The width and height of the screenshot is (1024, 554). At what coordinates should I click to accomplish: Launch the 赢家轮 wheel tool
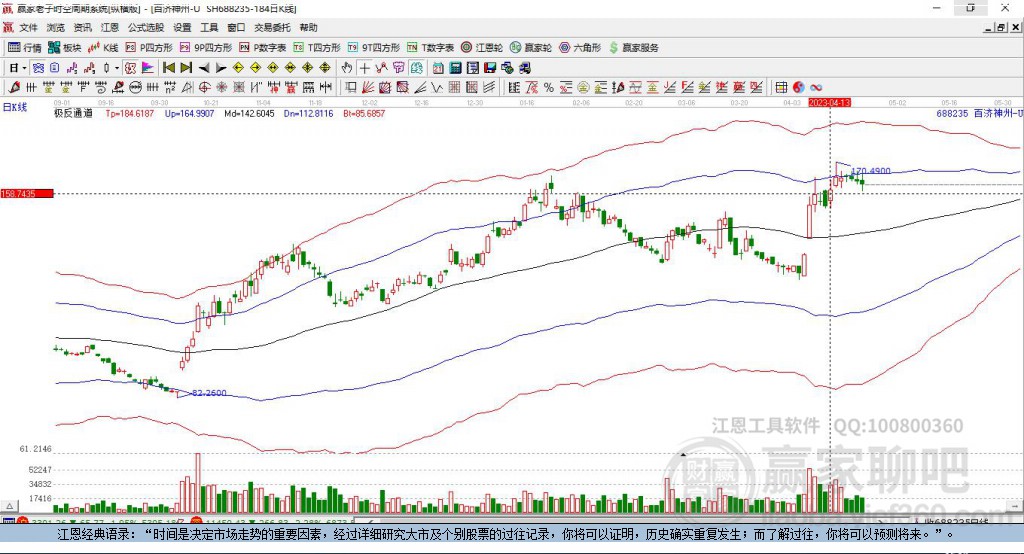point(531,48)
